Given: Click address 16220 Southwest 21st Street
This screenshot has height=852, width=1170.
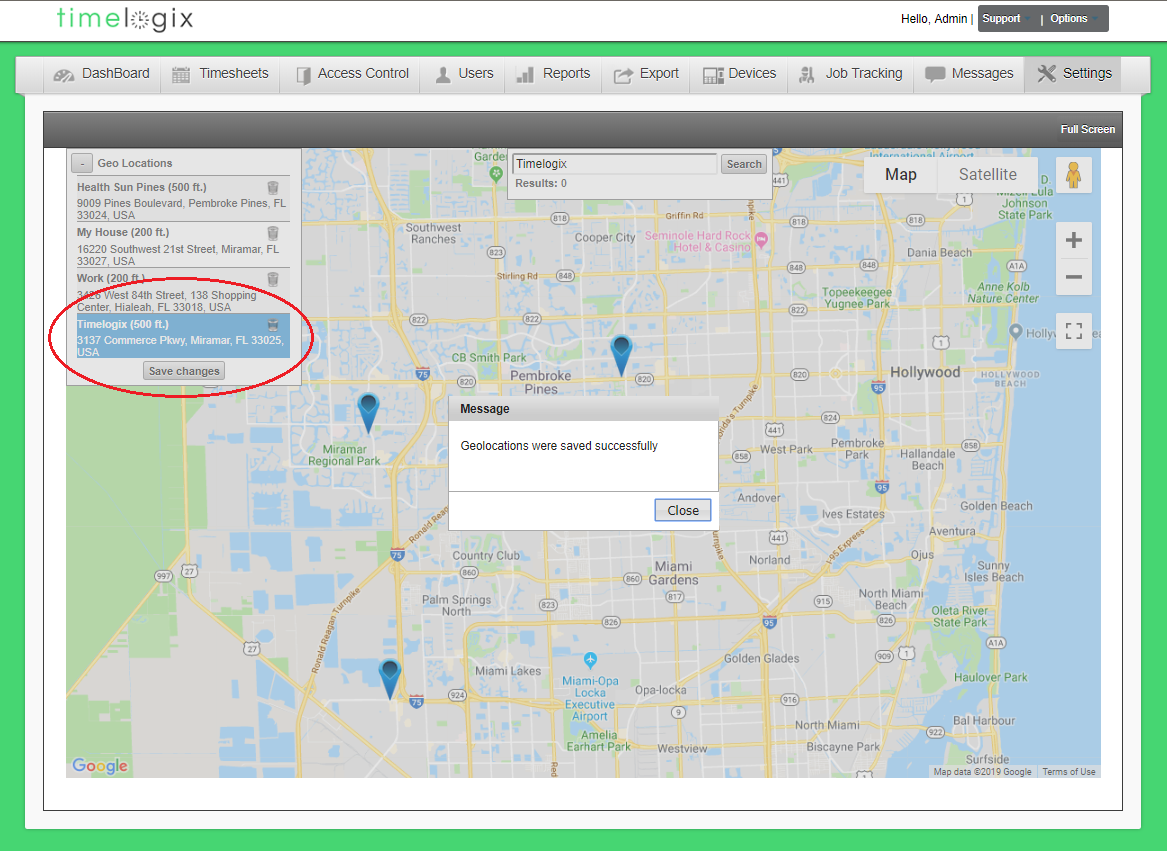Looking at the screenshot, I should (178, 255).
